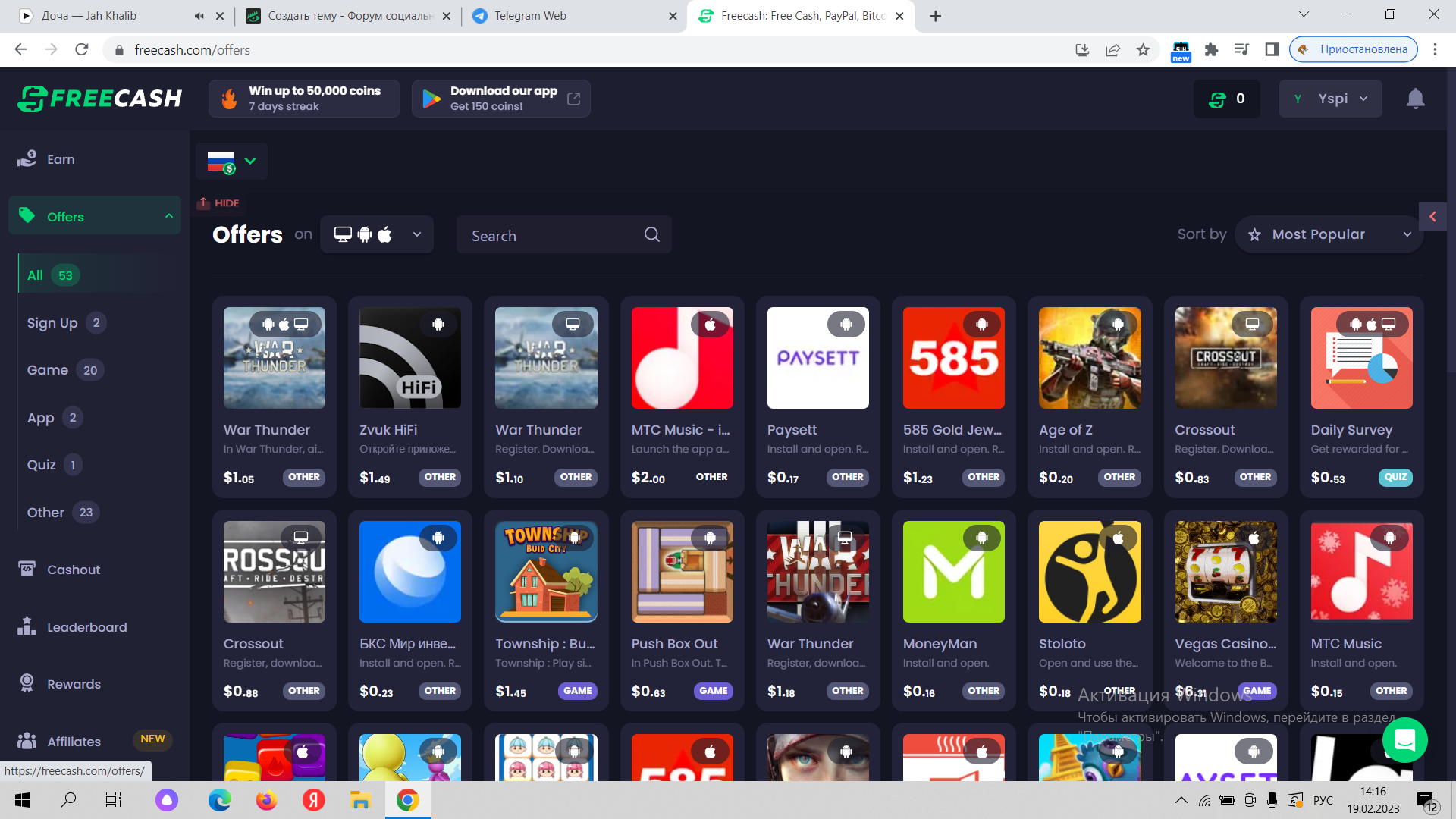The image size is (1456, 819).
Task: Open the Township Build City offer
Action: [x=546, y=610]
